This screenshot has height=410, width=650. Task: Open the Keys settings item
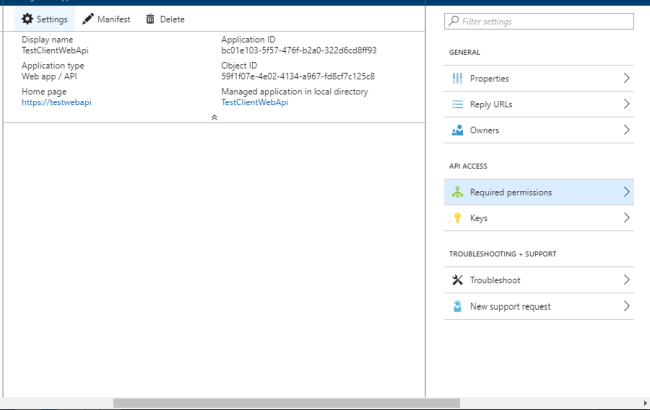pos(539,218)
